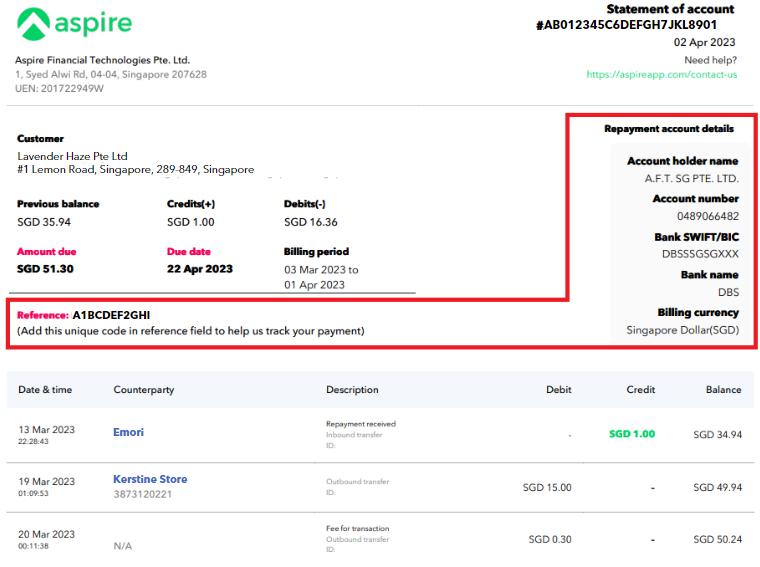
Task: Click customer name Lavender Haze Pte Ltd
Action: tap(72, 157)
